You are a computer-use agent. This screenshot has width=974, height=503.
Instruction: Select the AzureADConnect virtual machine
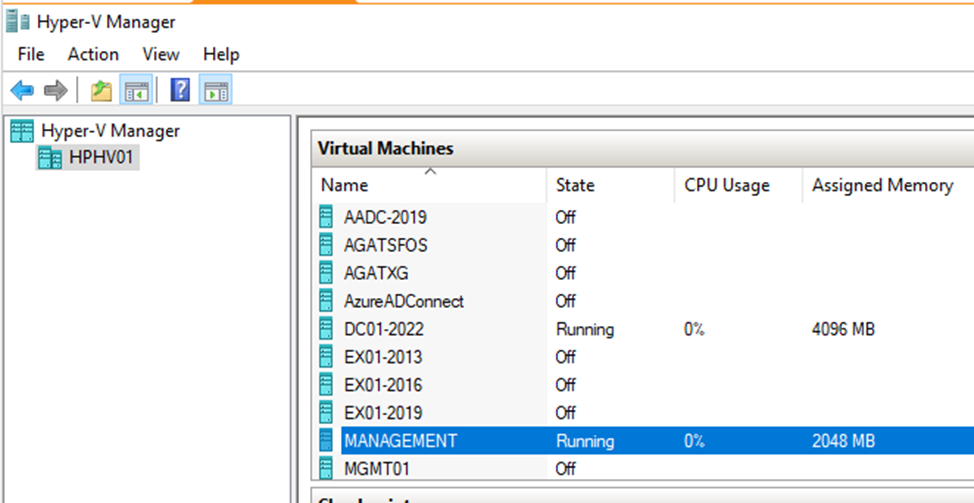tap(404, 301)
